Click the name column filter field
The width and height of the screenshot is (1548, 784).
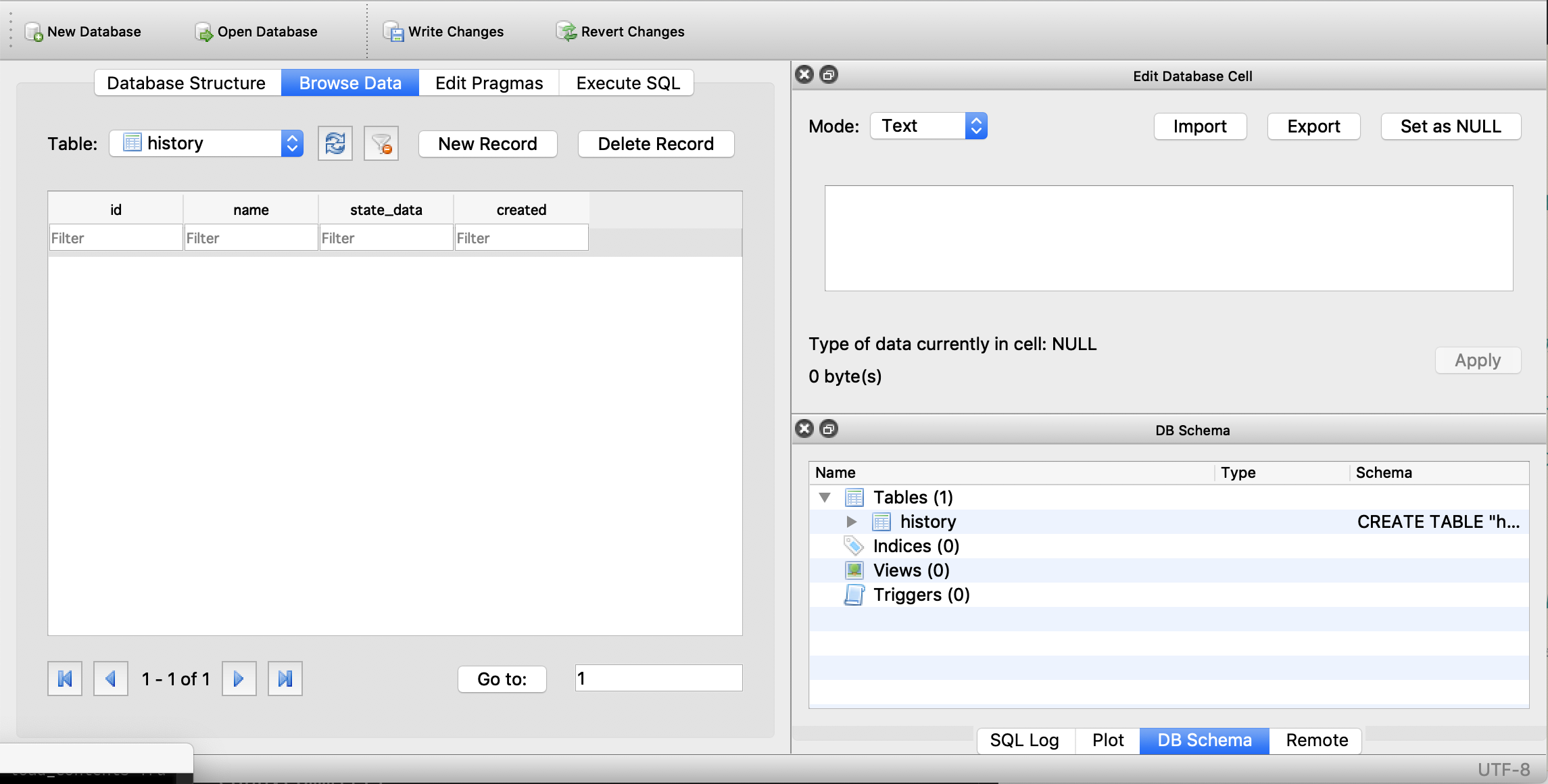251,238
